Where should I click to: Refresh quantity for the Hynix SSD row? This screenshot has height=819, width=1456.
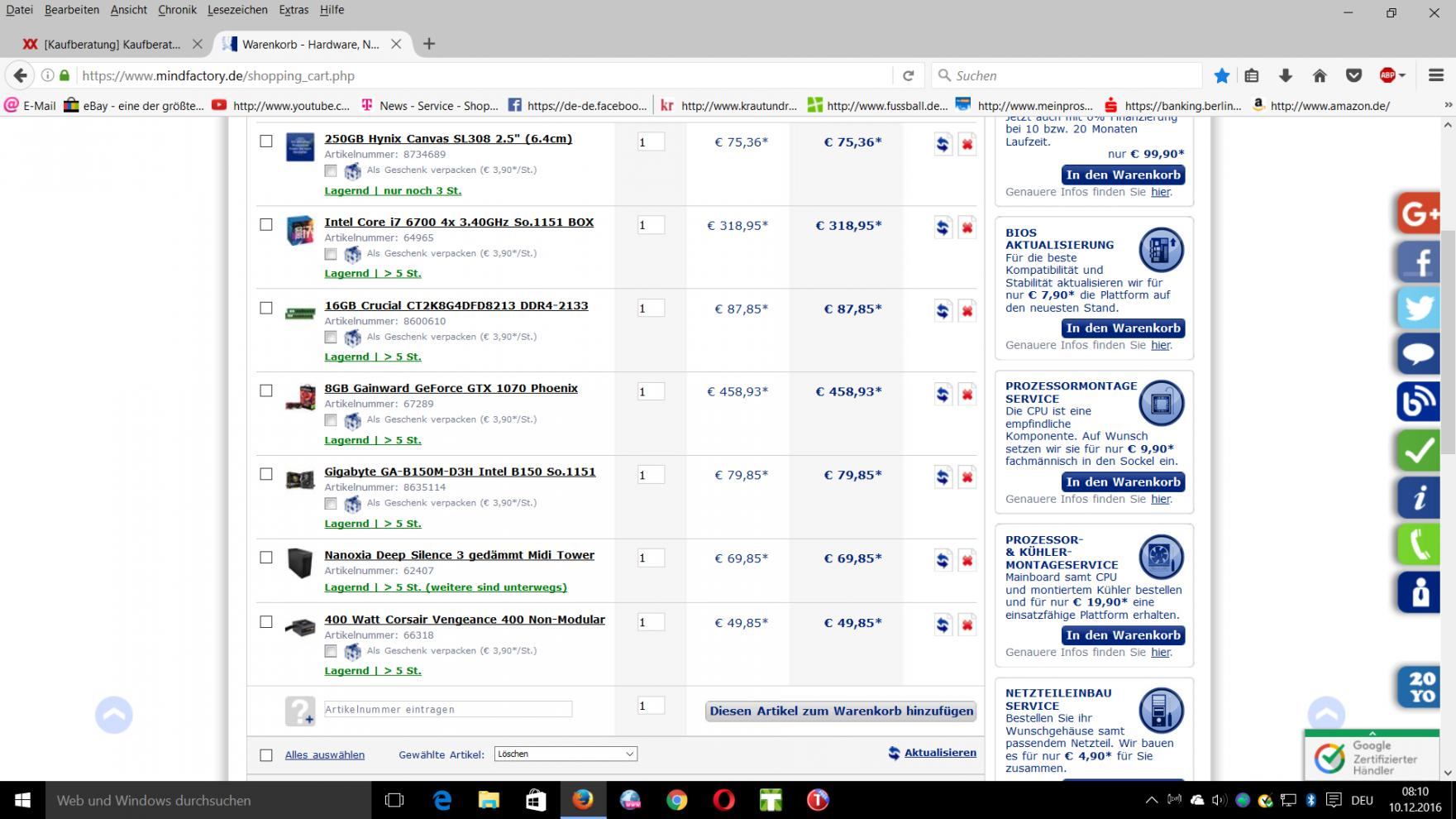[943, 144]
